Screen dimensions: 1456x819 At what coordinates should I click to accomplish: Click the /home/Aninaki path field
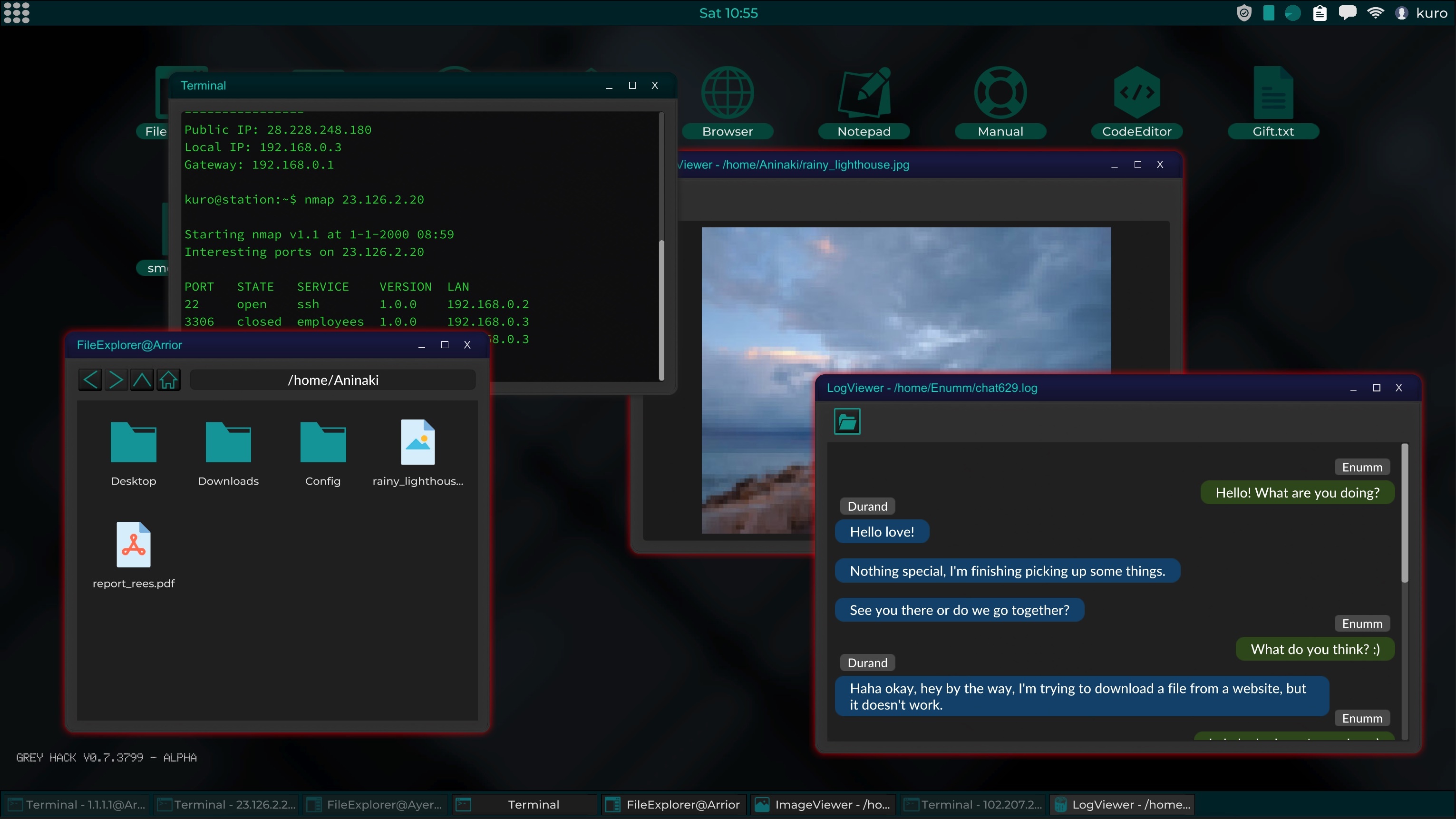(x=333, y=380)
